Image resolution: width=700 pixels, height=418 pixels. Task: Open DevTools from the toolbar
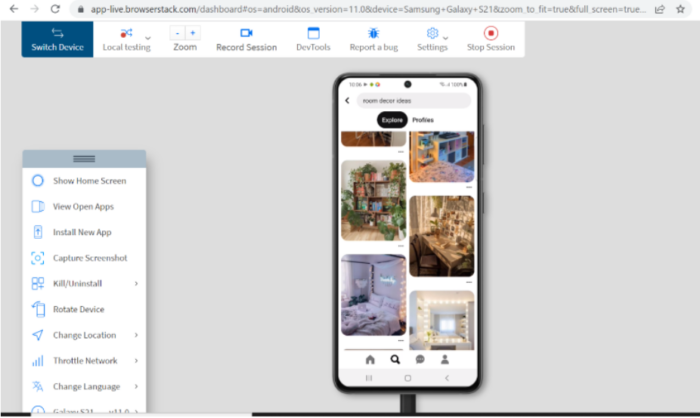[313, 39]
